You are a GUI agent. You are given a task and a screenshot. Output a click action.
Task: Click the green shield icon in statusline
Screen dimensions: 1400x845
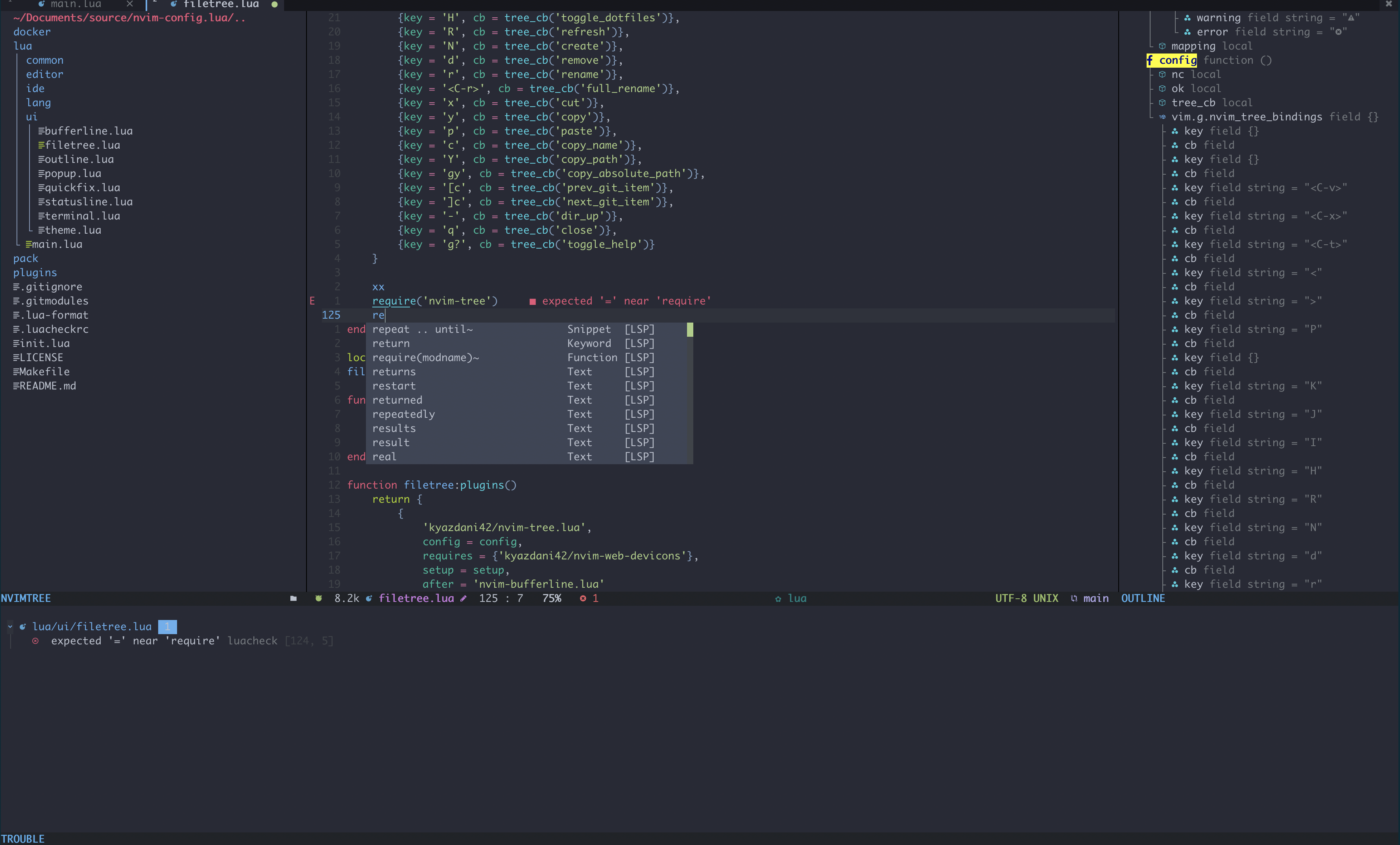click(319, 599)
